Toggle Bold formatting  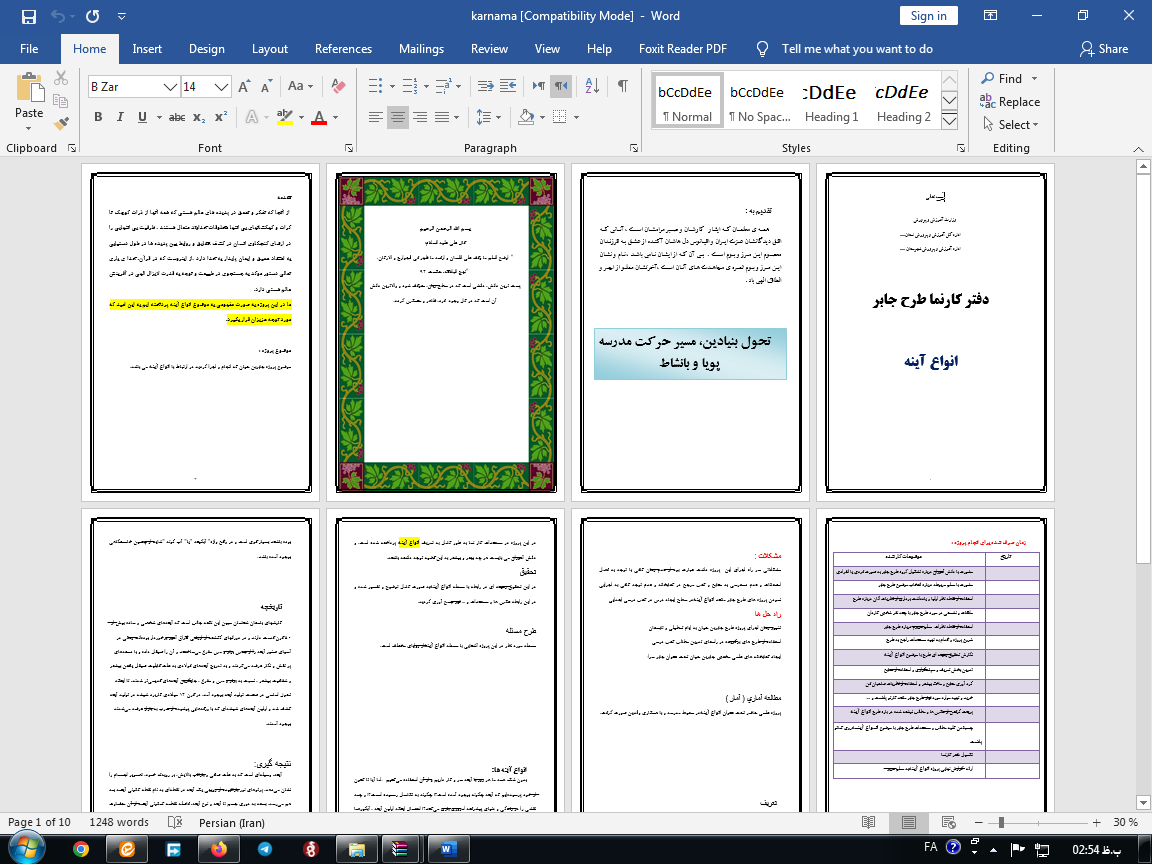(98, 117)
